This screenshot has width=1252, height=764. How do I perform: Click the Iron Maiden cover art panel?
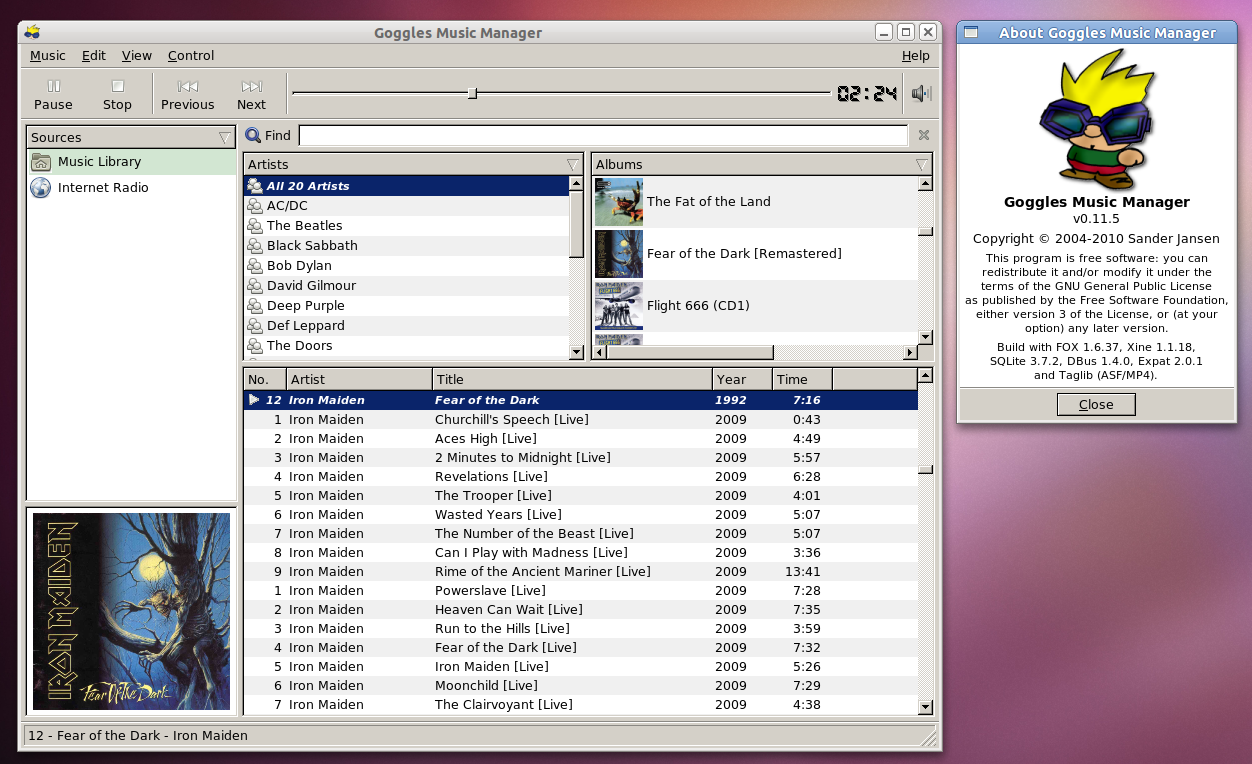click(x=131, y=611)
